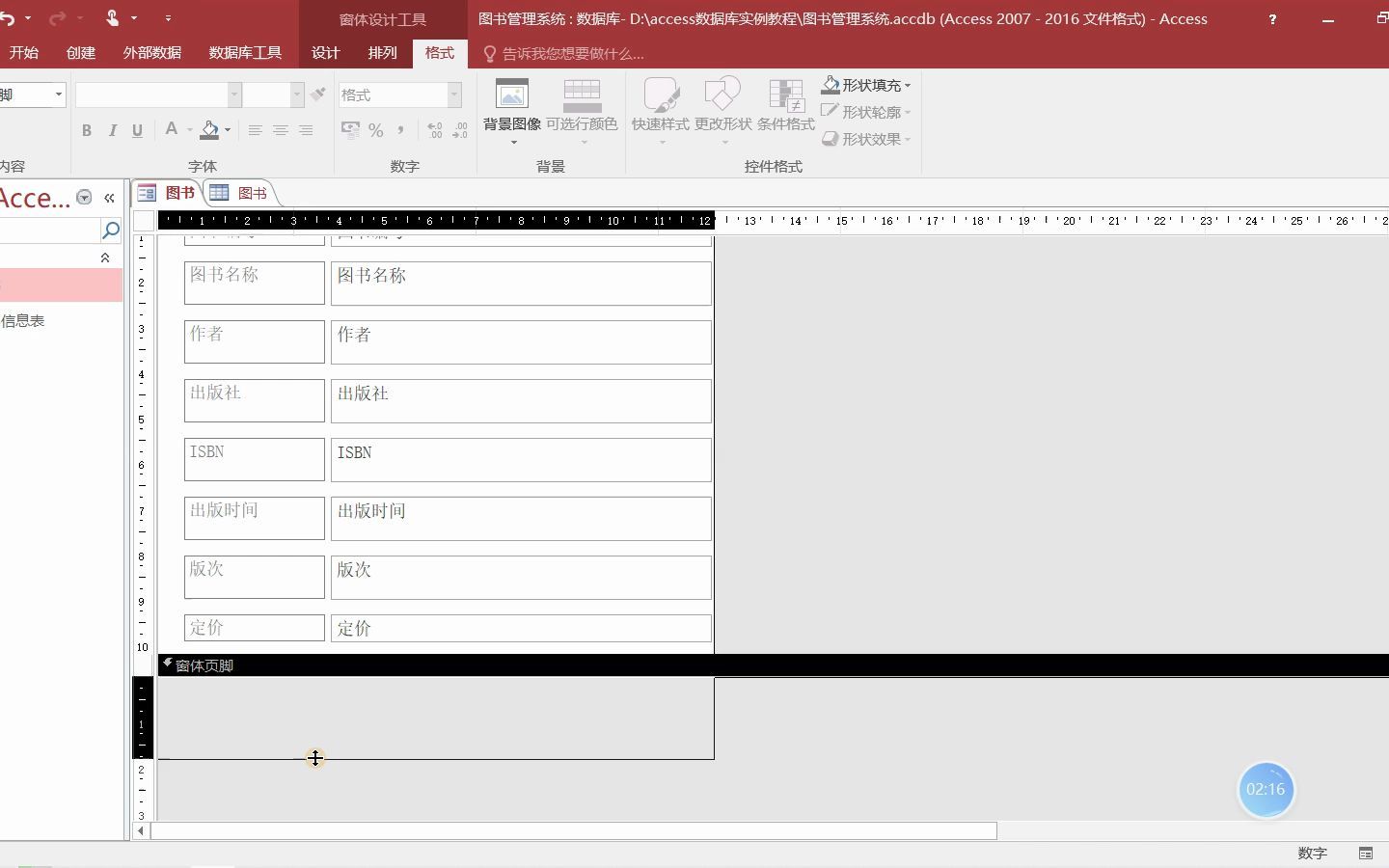Click the background fill paint bucket

[209, 129]
